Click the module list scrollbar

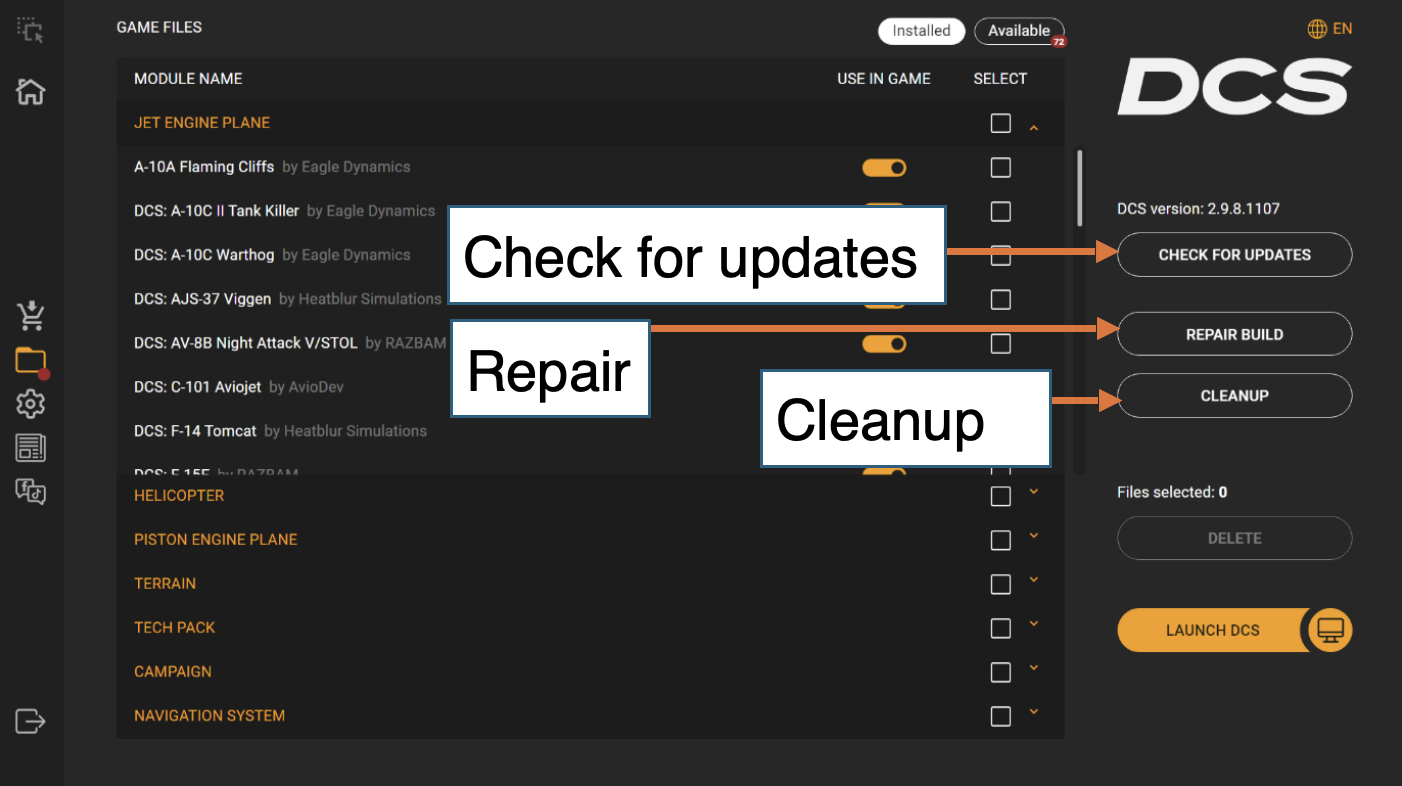pos(1079,188)
